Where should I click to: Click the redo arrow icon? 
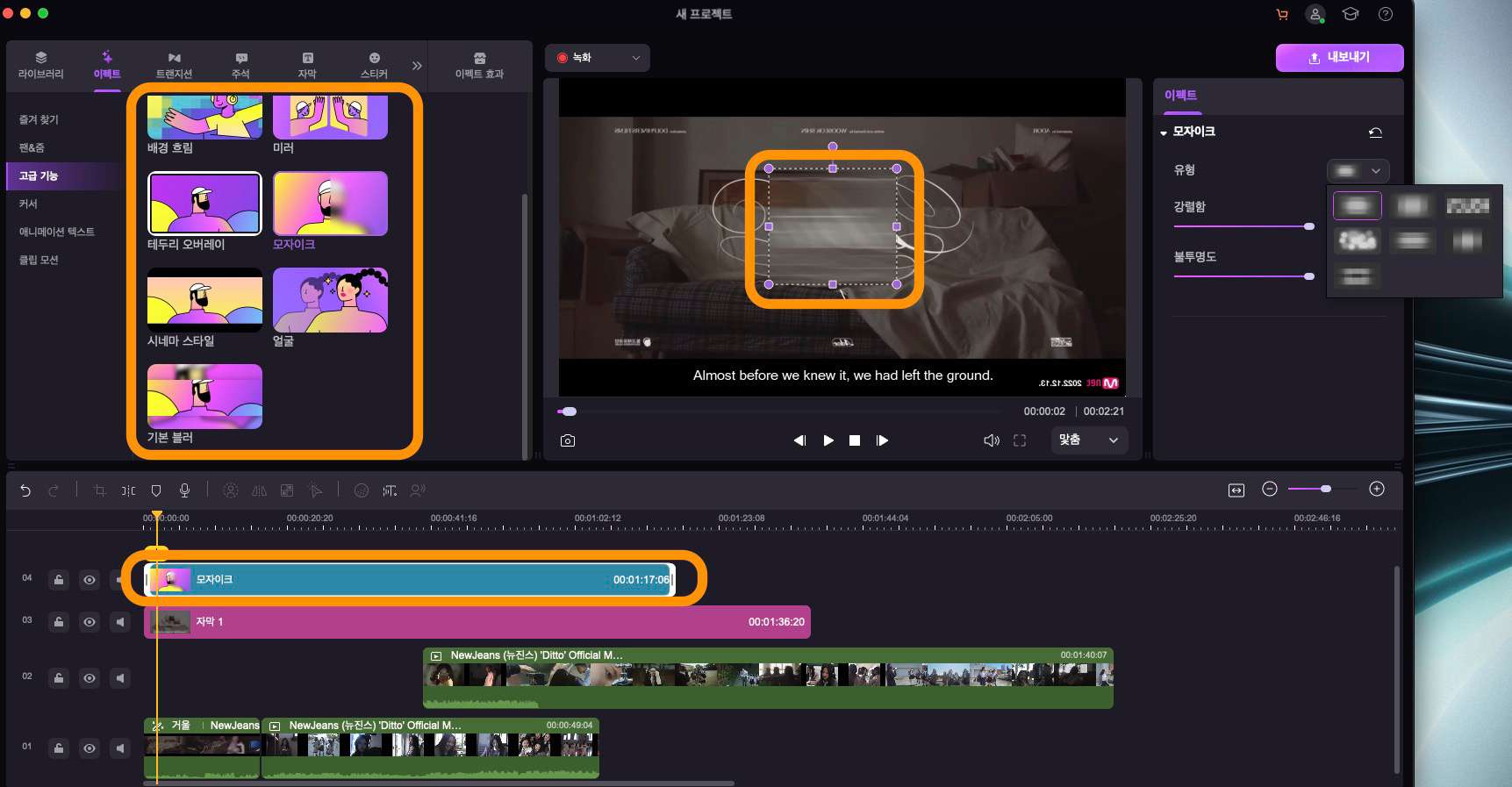(x=54, y=490)
